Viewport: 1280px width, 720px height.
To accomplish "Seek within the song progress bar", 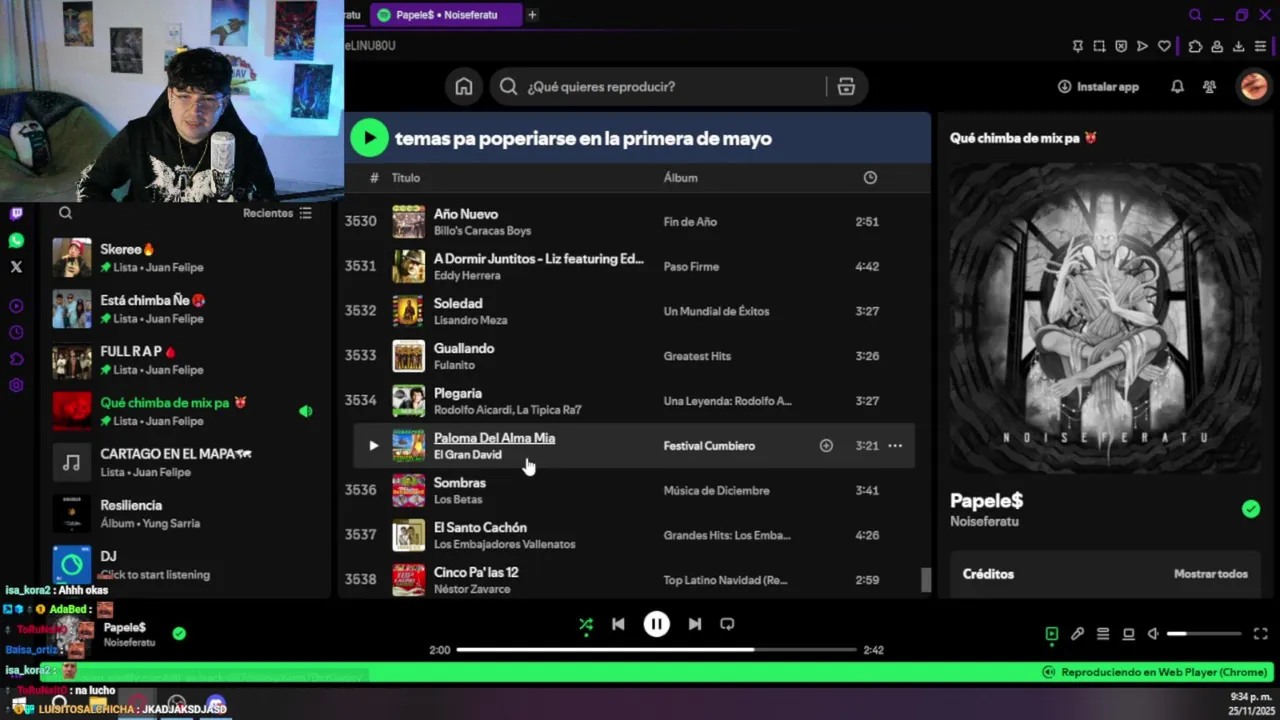I will [656, 650].
